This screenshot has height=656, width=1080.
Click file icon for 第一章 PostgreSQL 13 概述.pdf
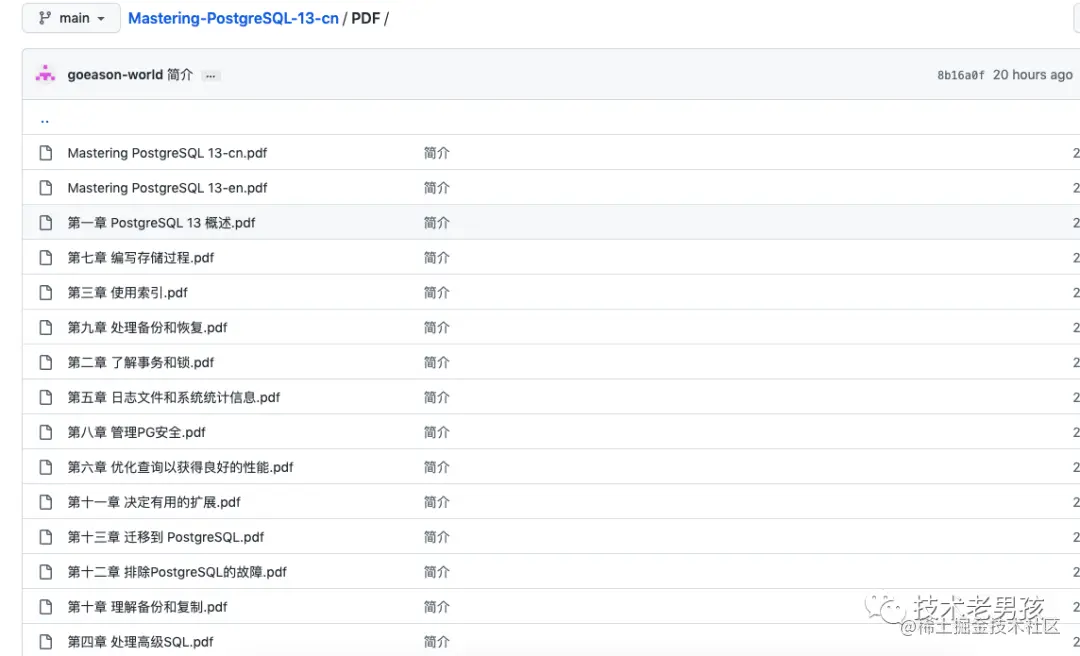[45, 223]
